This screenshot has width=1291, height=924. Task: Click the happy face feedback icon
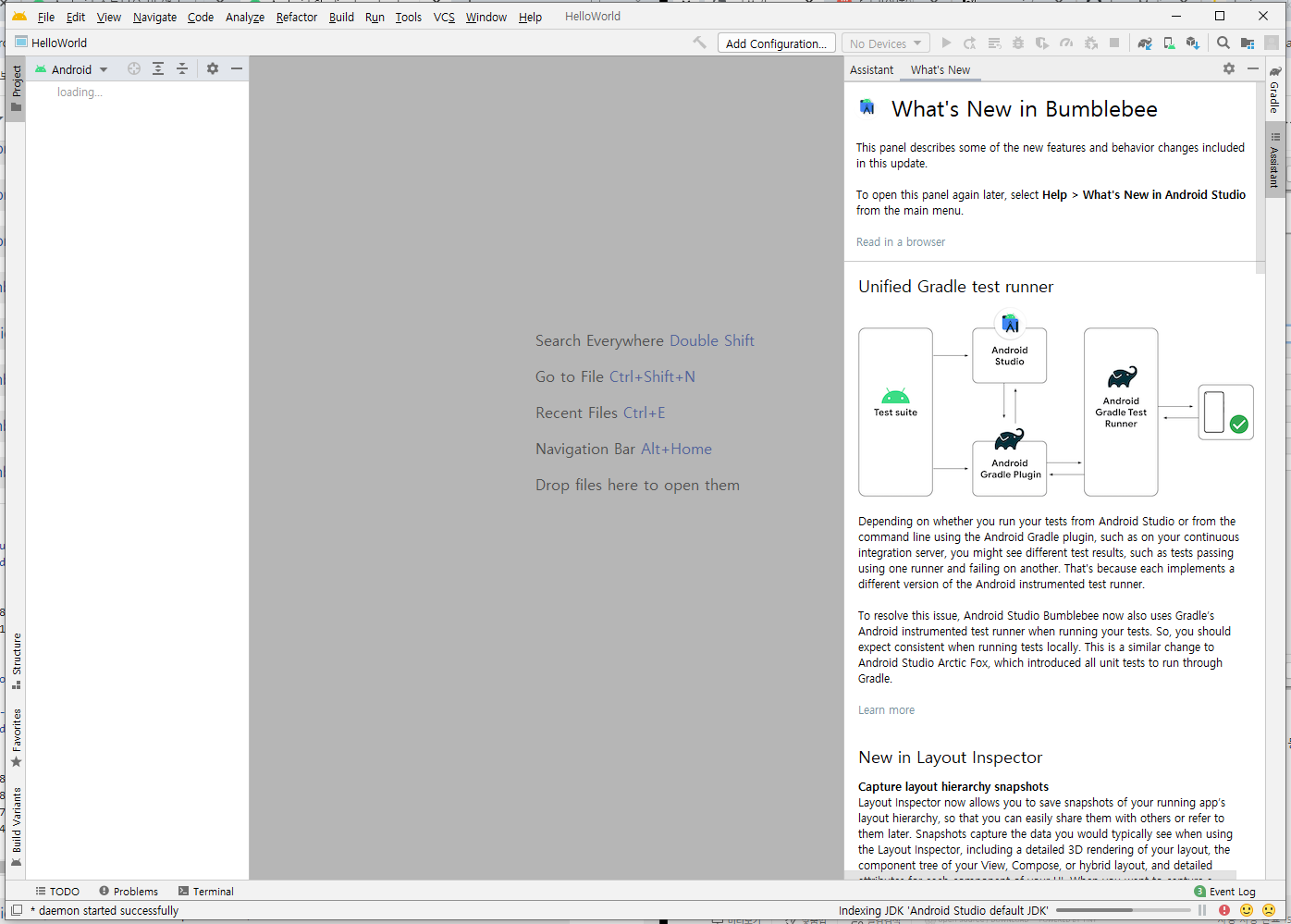point(1247,910)
